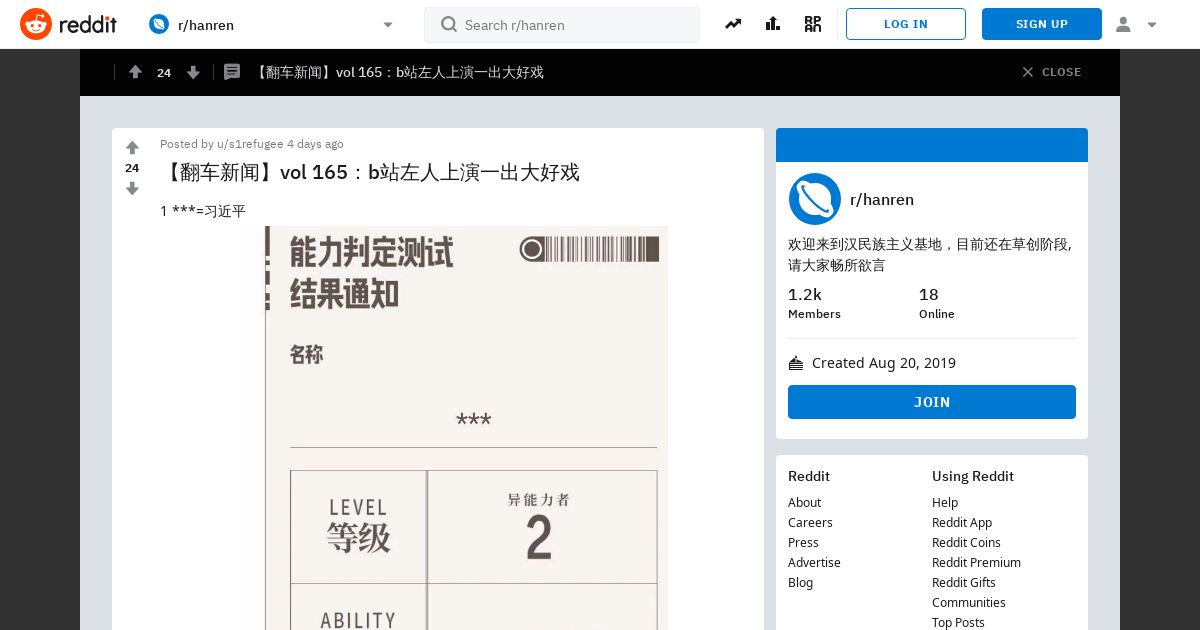Click the CLOSE button on overlay
1200x630 pixels.
pyautogui.click(x=1052, y=72)
